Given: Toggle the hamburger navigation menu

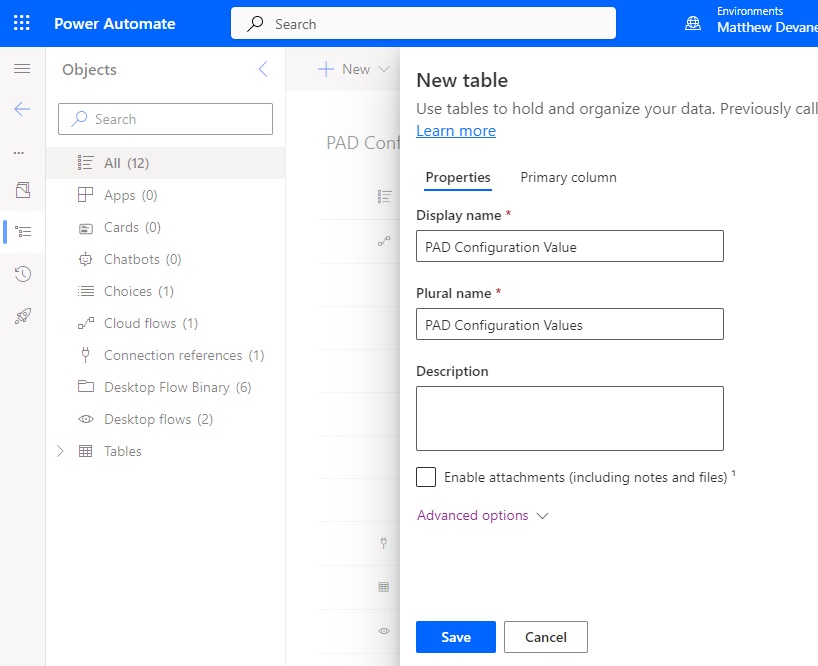Looking at the screenshot, I should [x=22, y=68].
